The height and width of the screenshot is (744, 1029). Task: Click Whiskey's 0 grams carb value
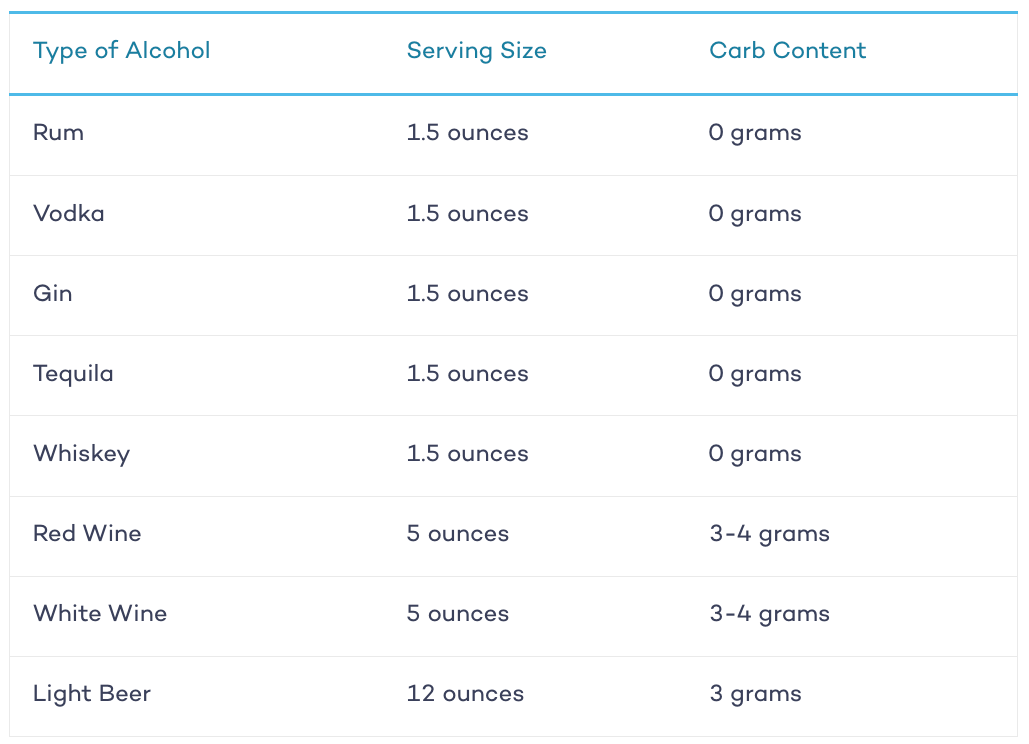coord(755,454)
